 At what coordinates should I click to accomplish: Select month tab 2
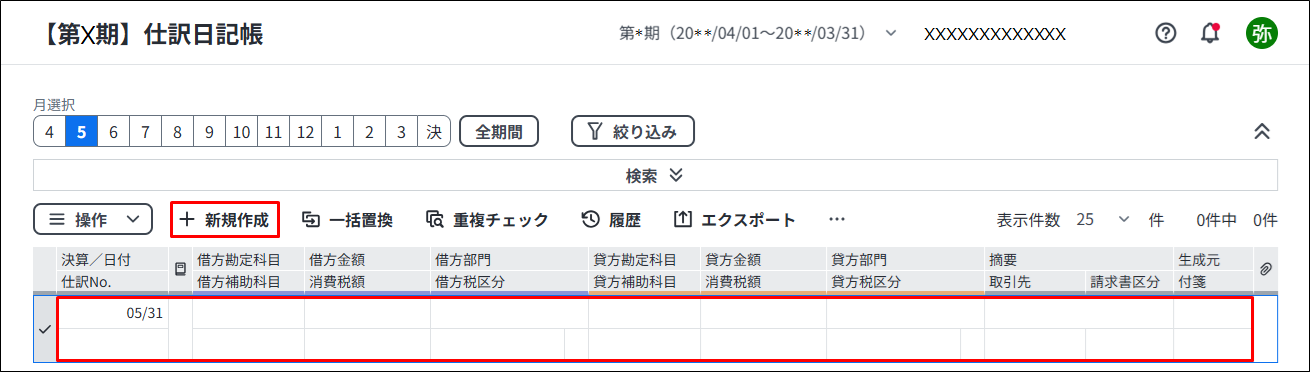(x=370, y=131)
